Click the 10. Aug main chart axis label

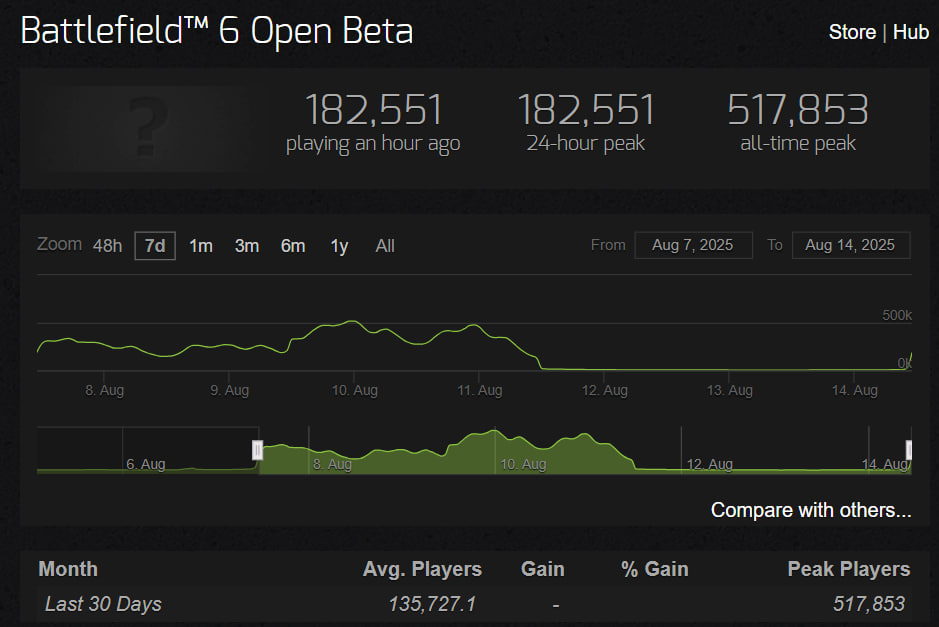pos(355,390)
